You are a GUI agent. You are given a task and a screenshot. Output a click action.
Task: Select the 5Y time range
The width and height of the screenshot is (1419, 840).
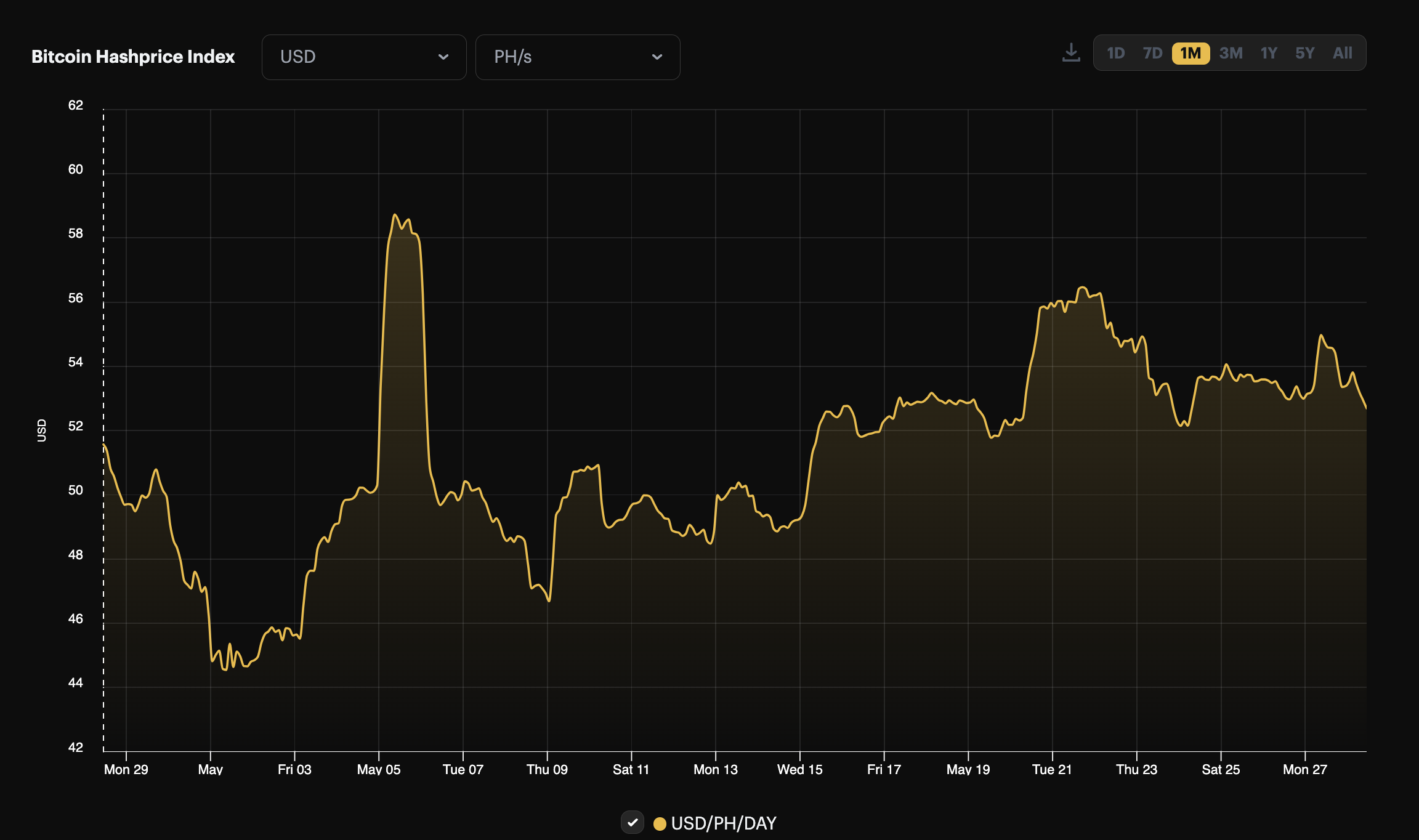coord(1304,53)
